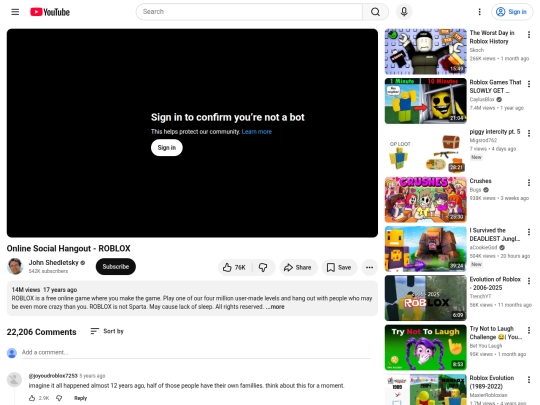Dislike the comment by @joyoudroblox7253

(x=59, y=398)
